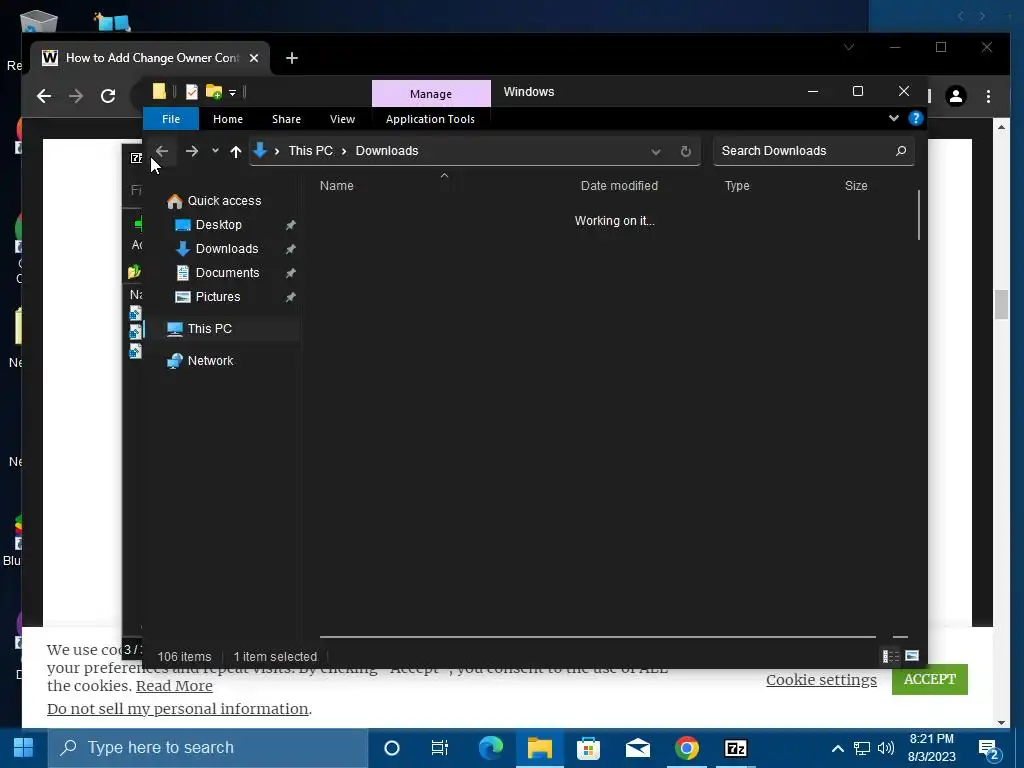Click Do not sell my personal information

[178, 709]
